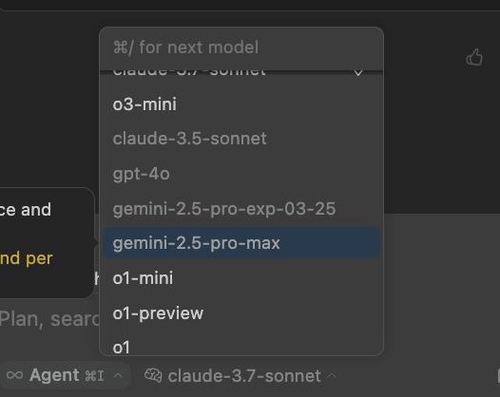Click the chat input placeholder starting with Plan
This screenshot has width=500, height=397.
click(x=49, y=319)
